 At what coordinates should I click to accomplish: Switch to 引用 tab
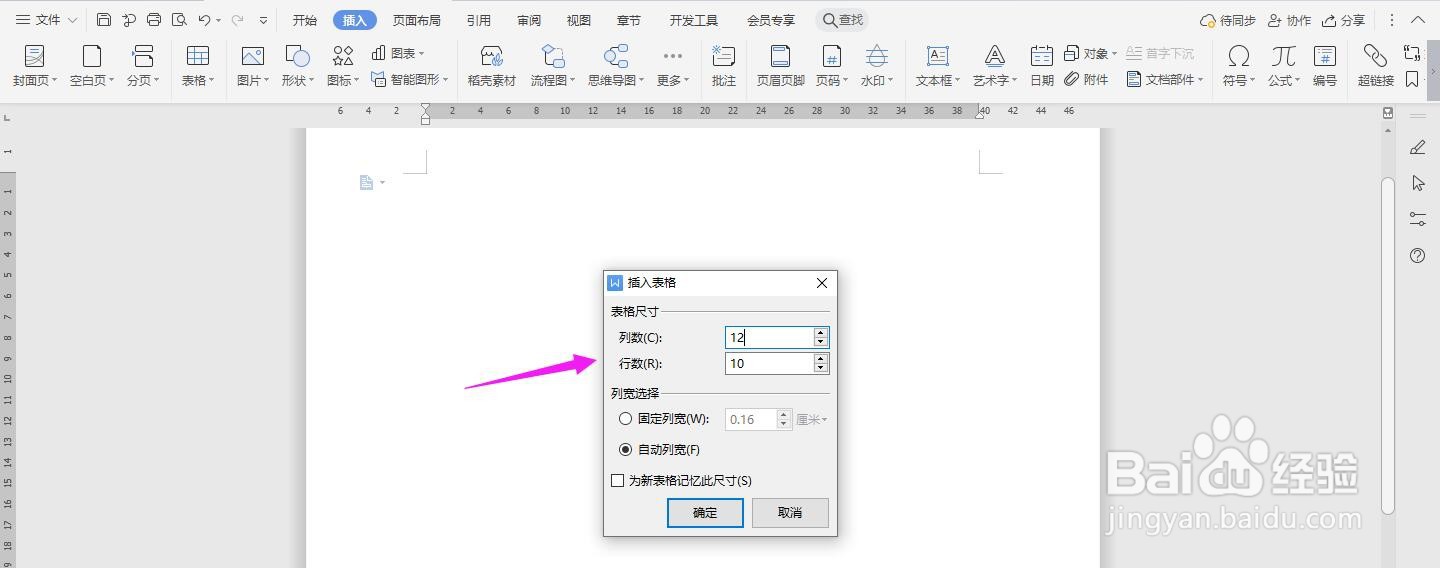coord(479,20)
